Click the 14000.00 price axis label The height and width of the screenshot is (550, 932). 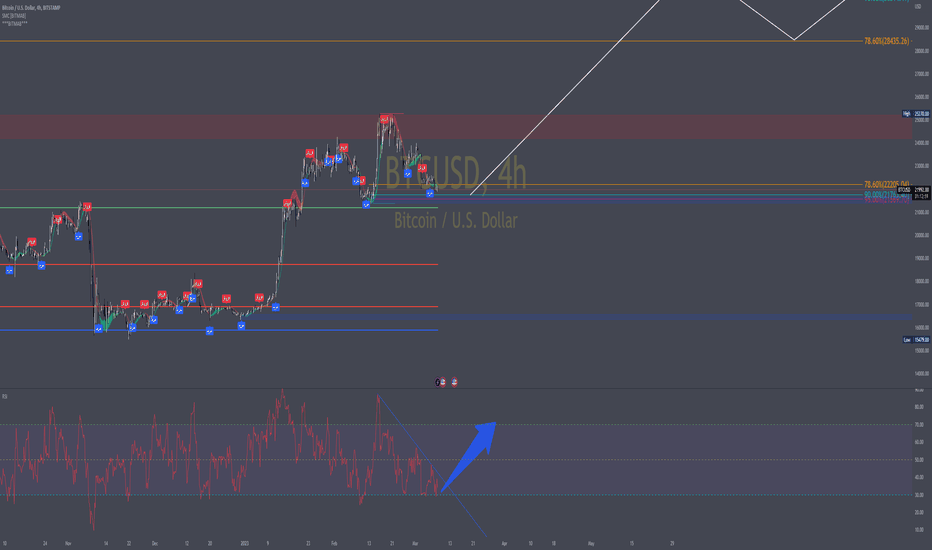(x=922, y=373)
